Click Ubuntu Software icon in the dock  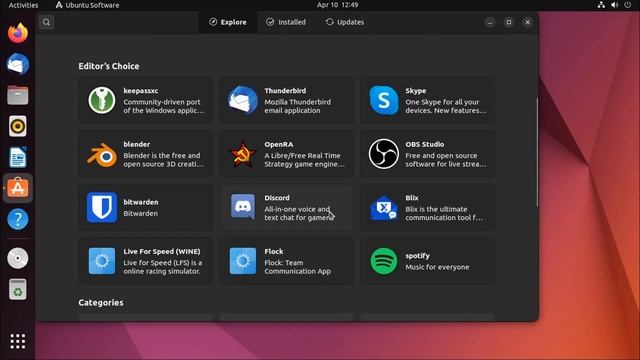click(18, 188)
